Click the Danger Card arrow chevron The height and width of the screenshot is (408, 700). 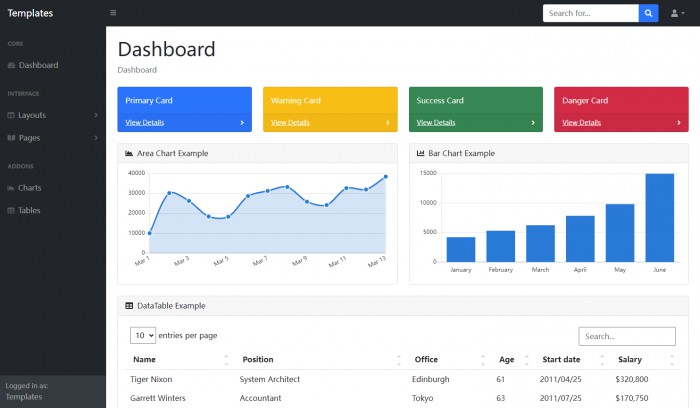click(x=679, y=123)
